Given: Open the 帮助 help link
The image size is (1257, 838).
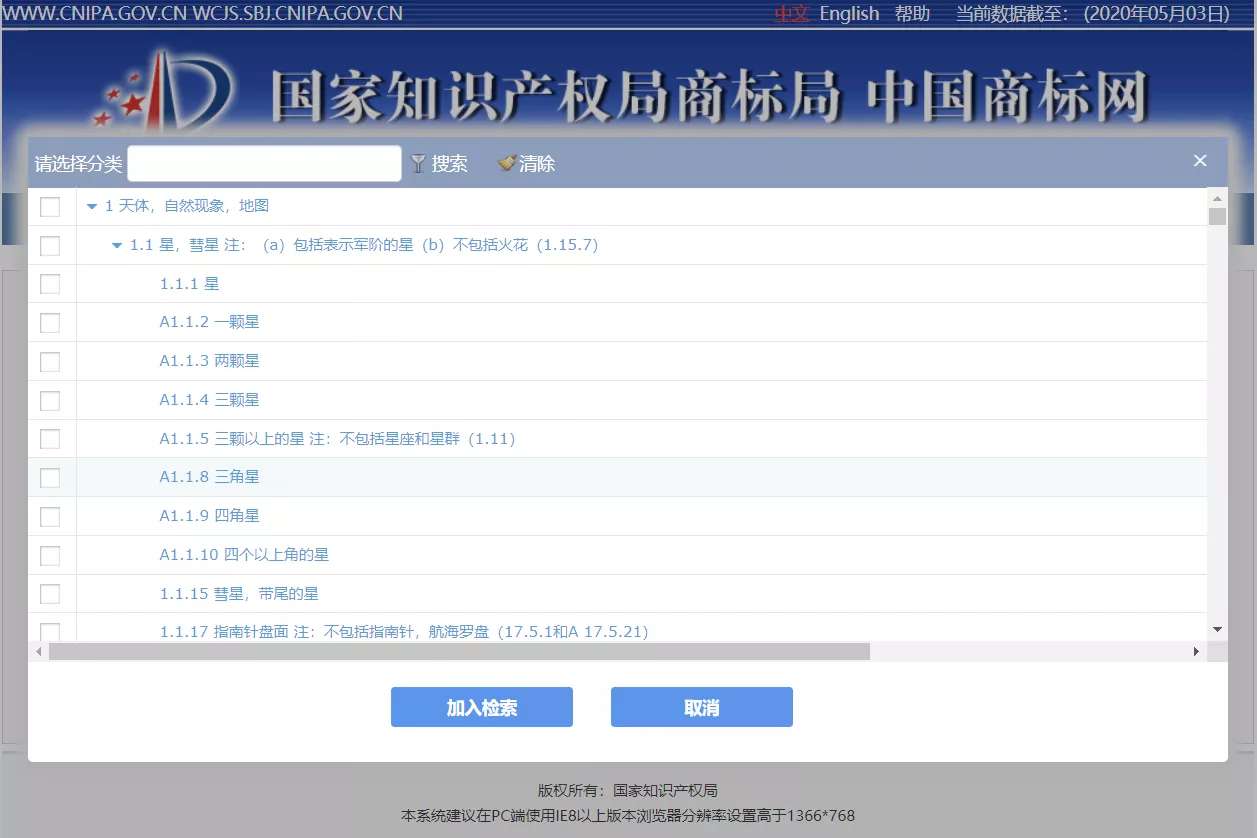Looking at the screenshot, I should pyautogui.click(x=912, y=14).
